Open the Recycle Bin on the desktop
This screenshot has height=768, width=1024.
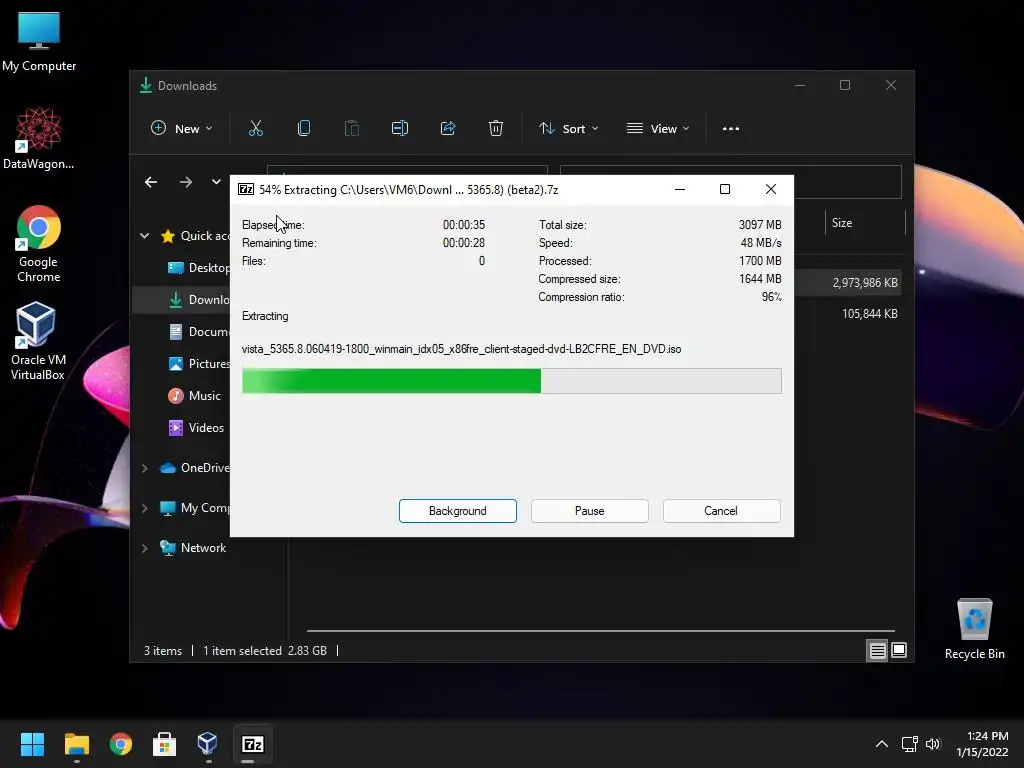(x=974, y=629)
